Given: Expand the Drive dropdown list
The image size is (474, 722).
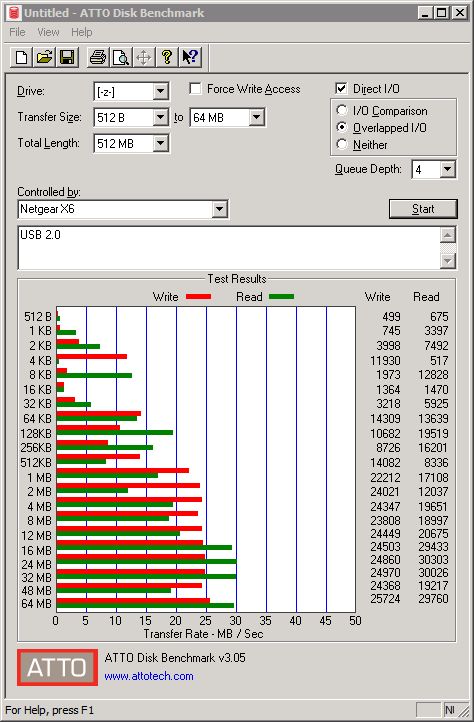Looking at the screenshot, I should [x=160, y=91].
